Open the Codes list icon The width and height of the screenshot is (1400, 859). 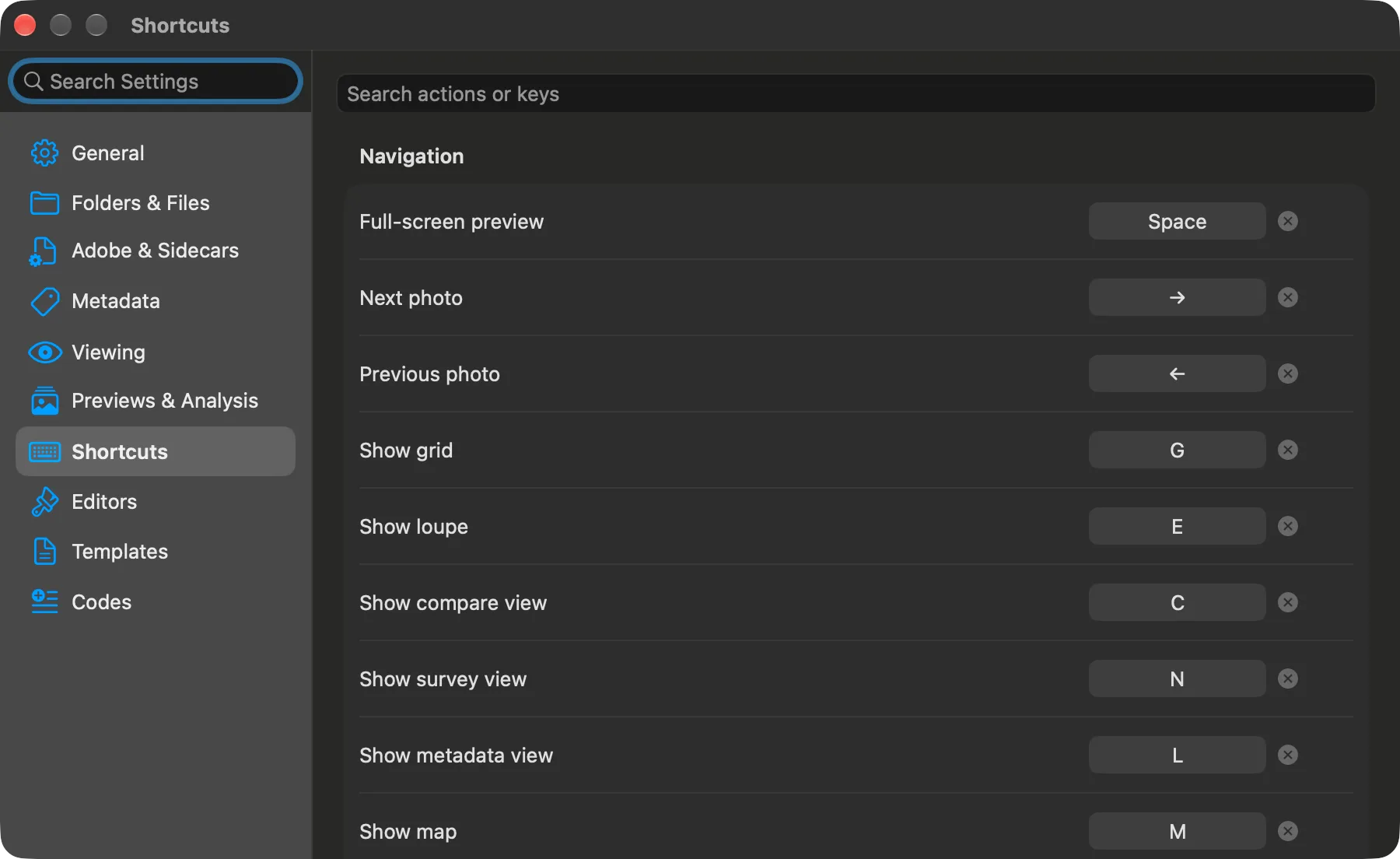pos(44,601)
